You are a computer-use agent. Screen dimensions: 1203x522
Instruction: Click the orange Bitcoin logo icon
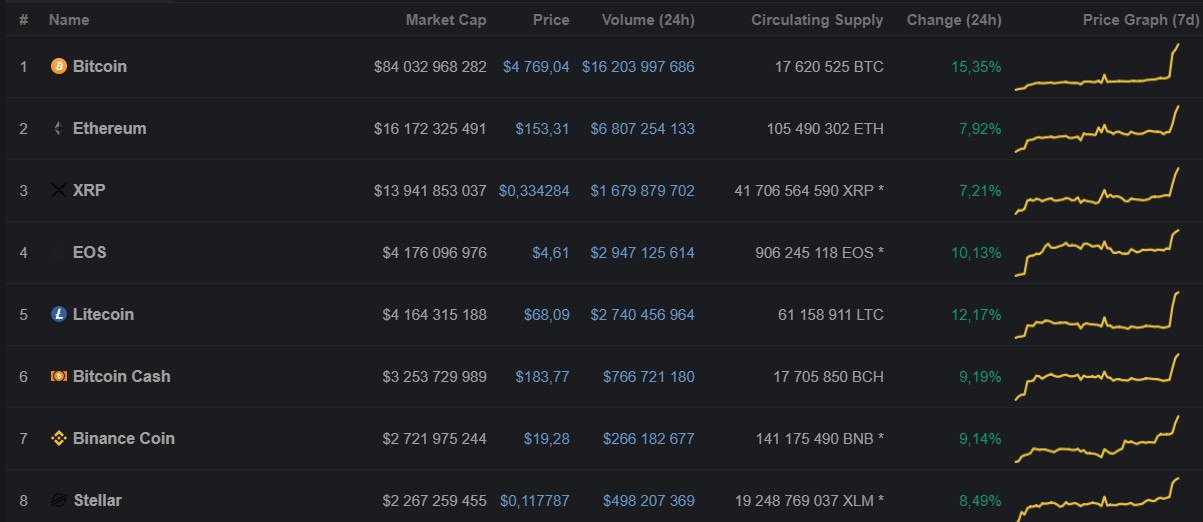tap(58, 66)
